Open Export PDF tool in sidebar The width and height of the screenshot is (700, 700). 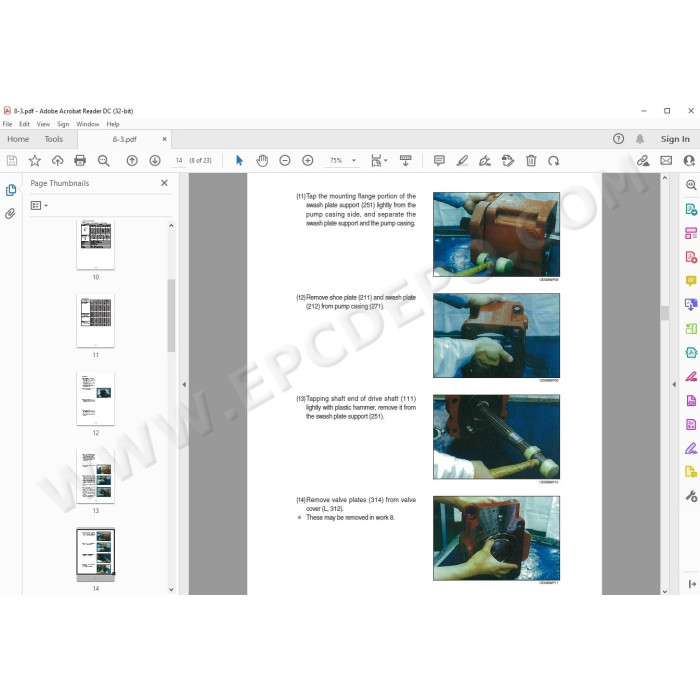point(691,209)
